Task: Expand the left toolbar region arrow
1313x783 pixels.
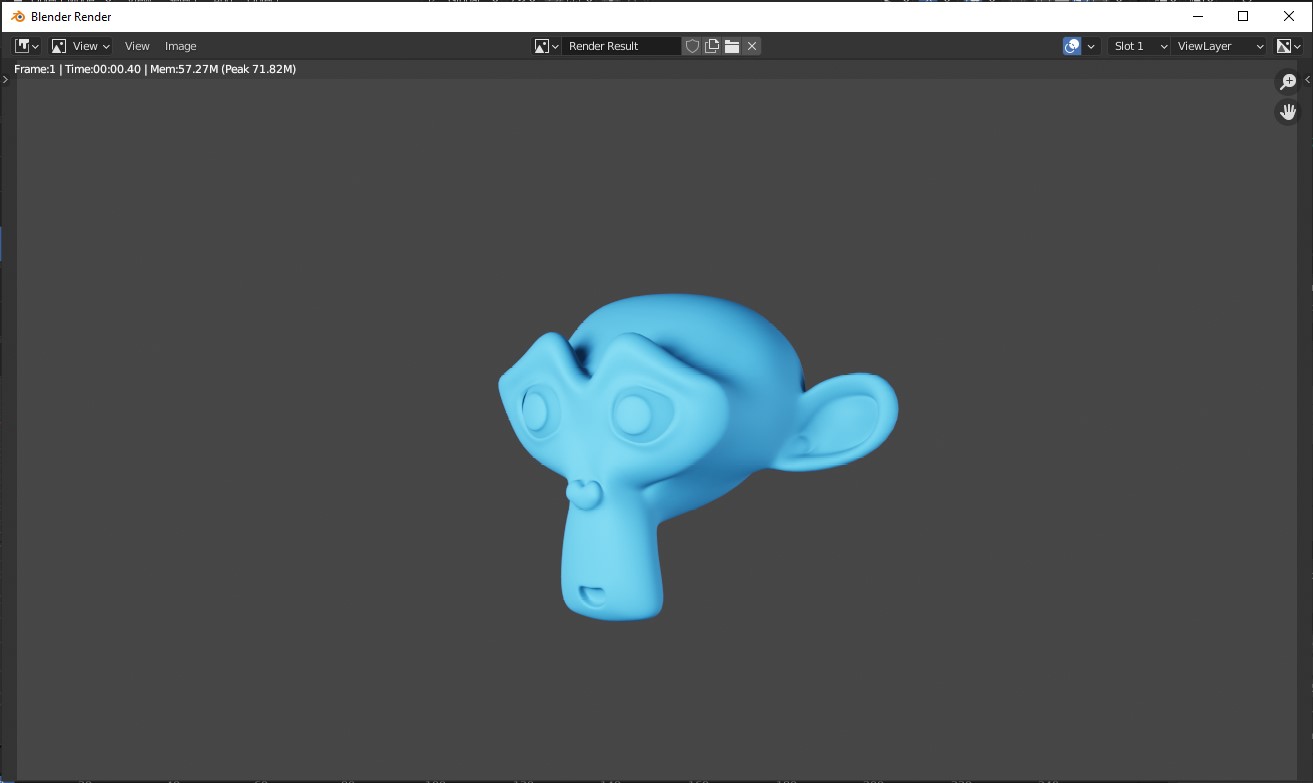Action: click(x=5, y=79)
